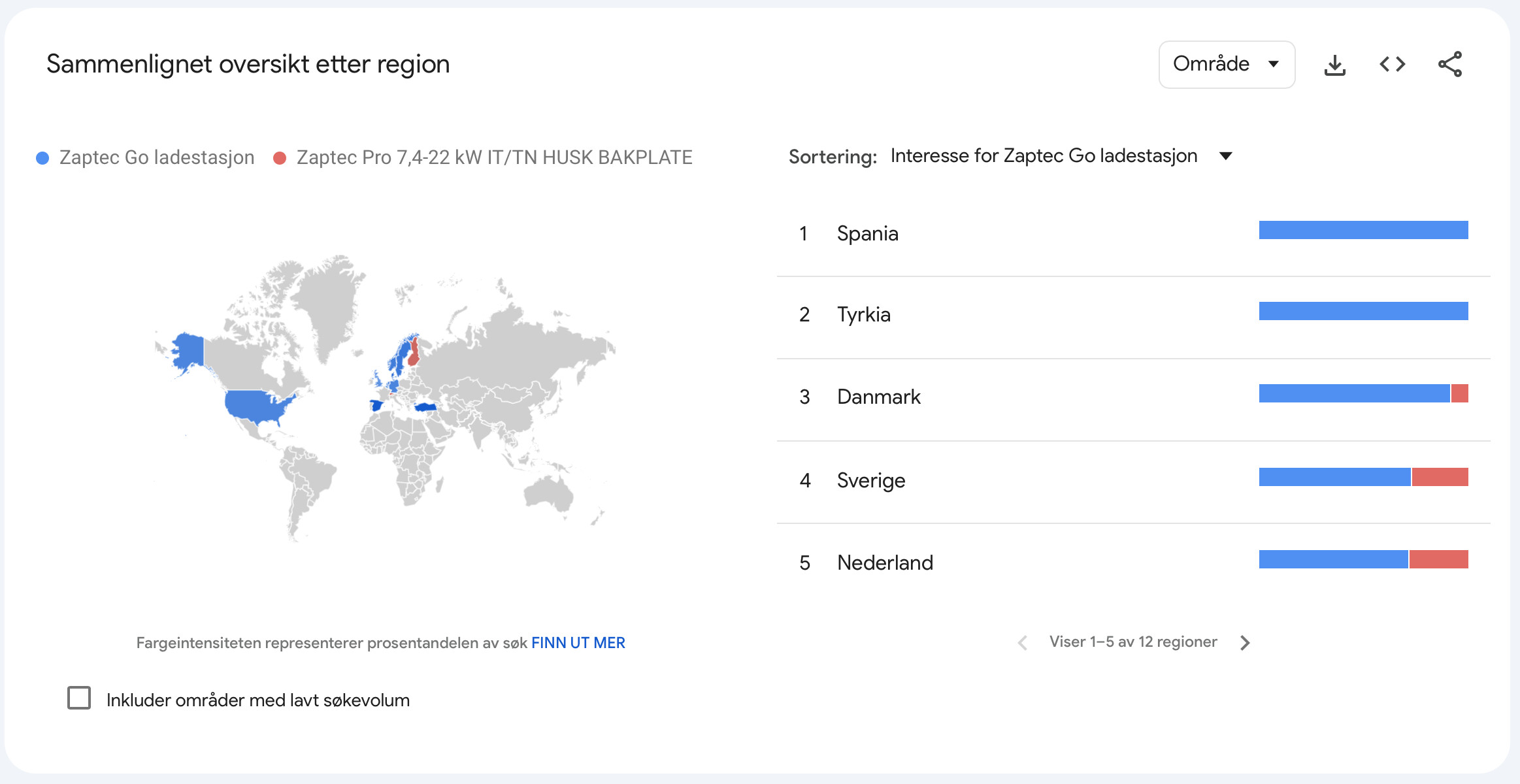Image resolution: width=1520 pixels, height=784 pixels.
Task: Click Spain on the world map
Action: 376,406
